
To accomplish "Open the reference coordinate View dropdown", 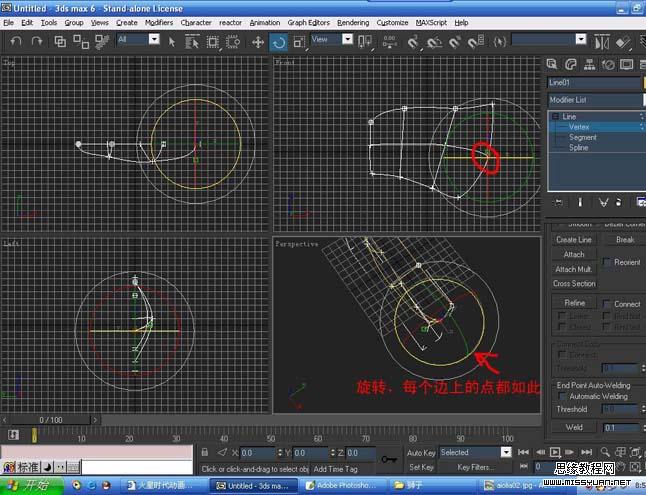I will point(348,40).
